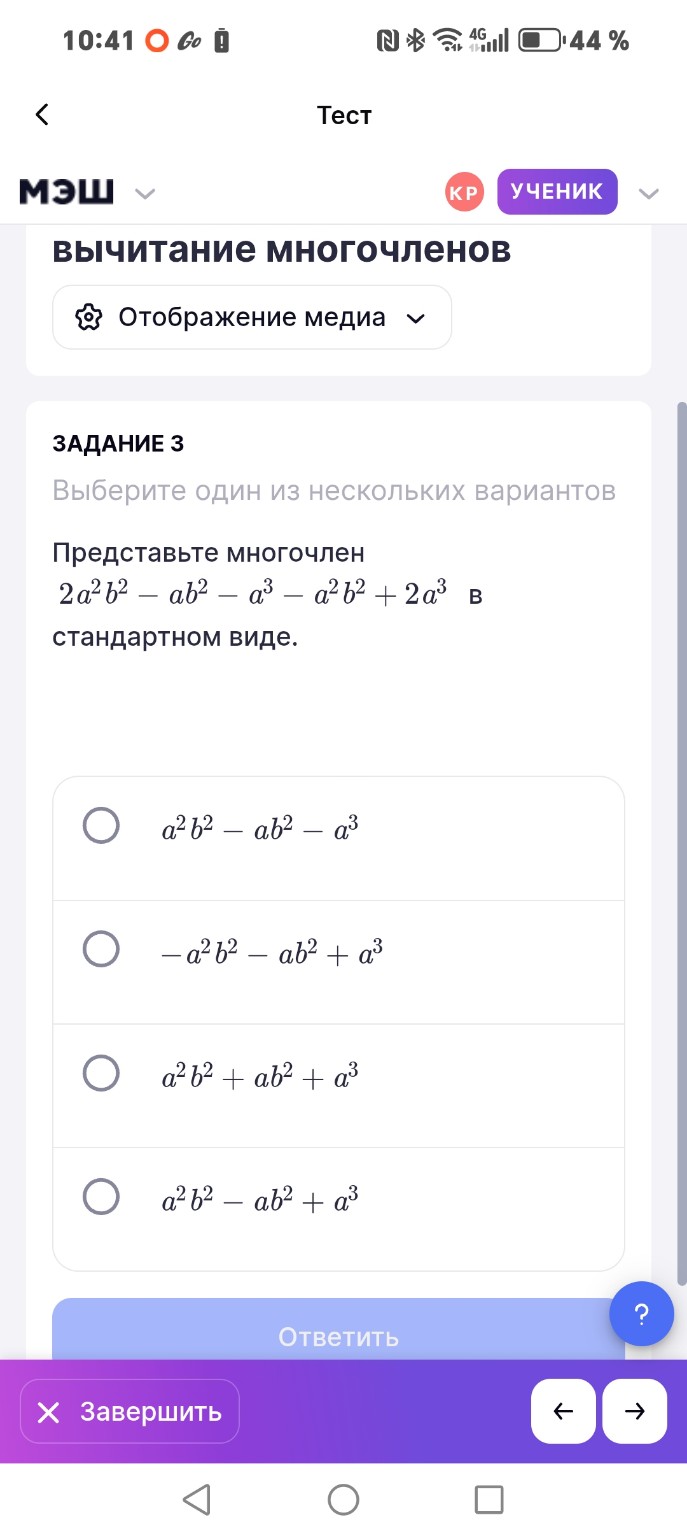
Task: Select answer −a²b² − ab² + a³
Action: click(99, 949)
